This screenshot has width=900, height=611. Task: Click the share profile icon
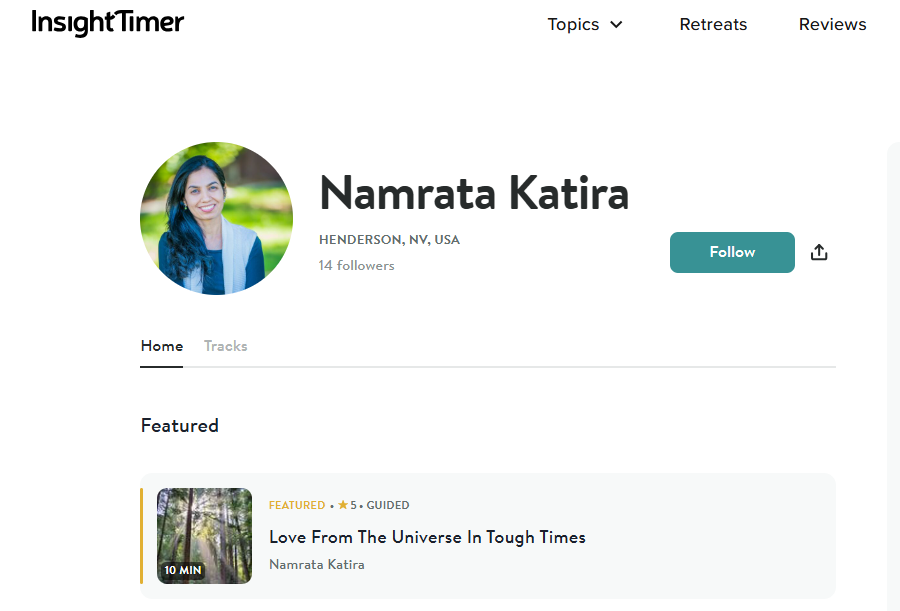tap(819, 252)
